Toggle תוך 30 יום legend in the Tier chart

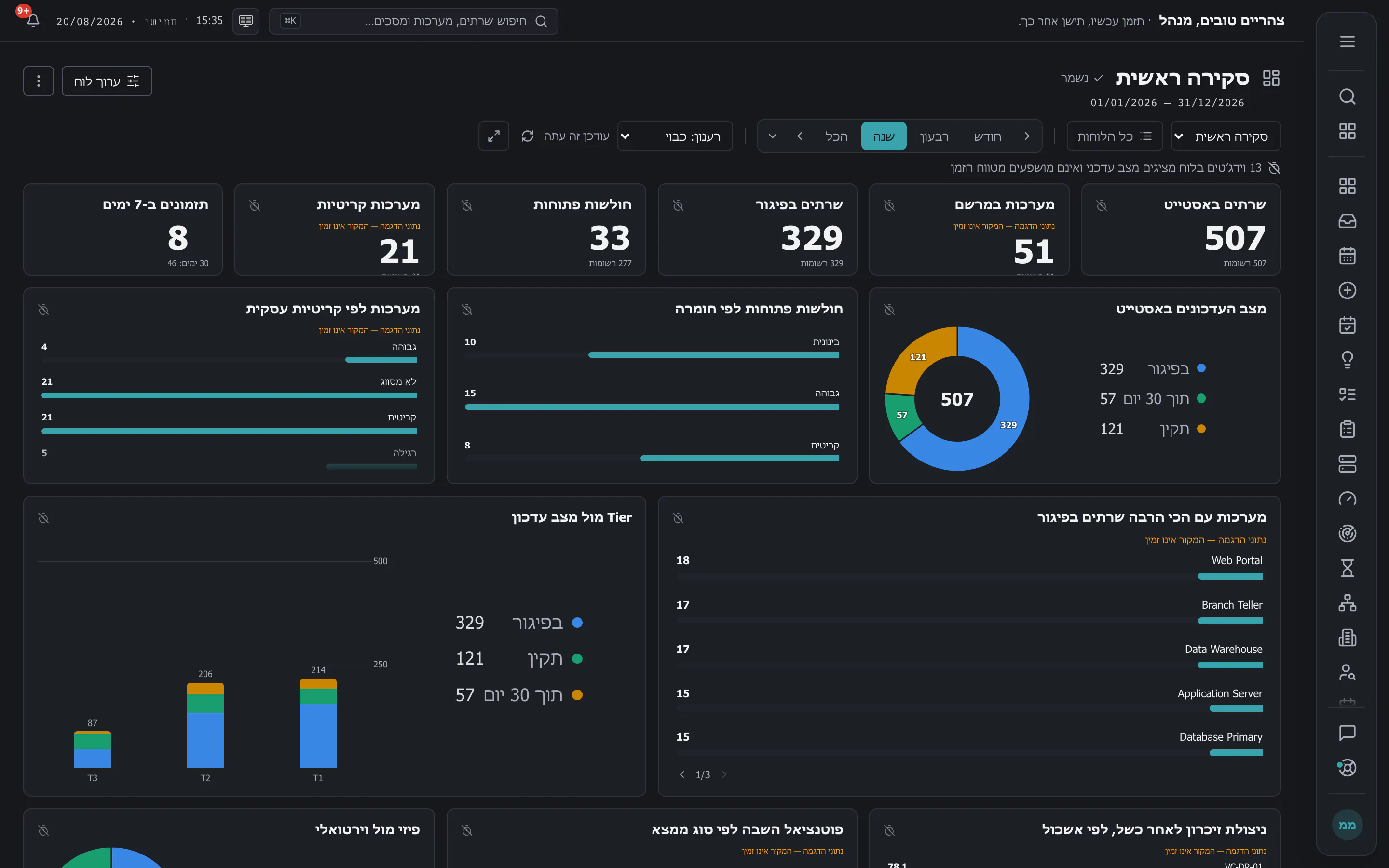click(519, 694)
